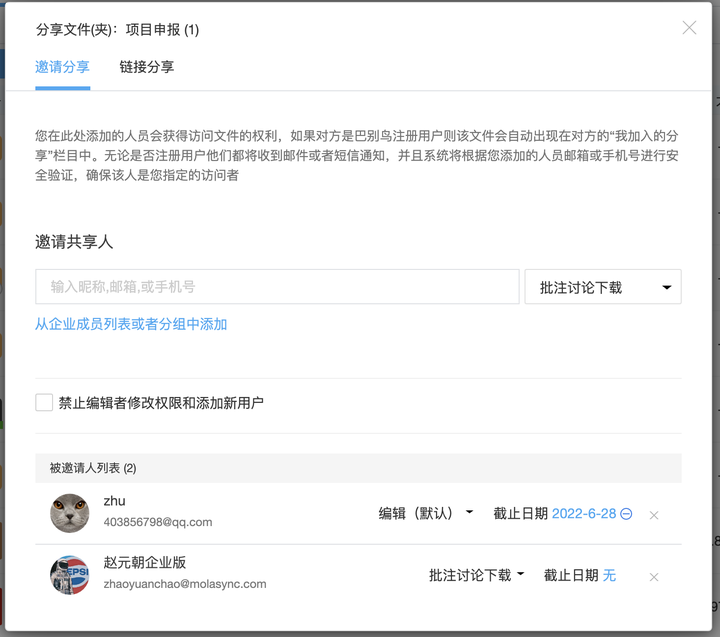Click the email zhaoyuanchao@molasync.com
The height and width of the screenshot is (637, 720).
(185, 584)
